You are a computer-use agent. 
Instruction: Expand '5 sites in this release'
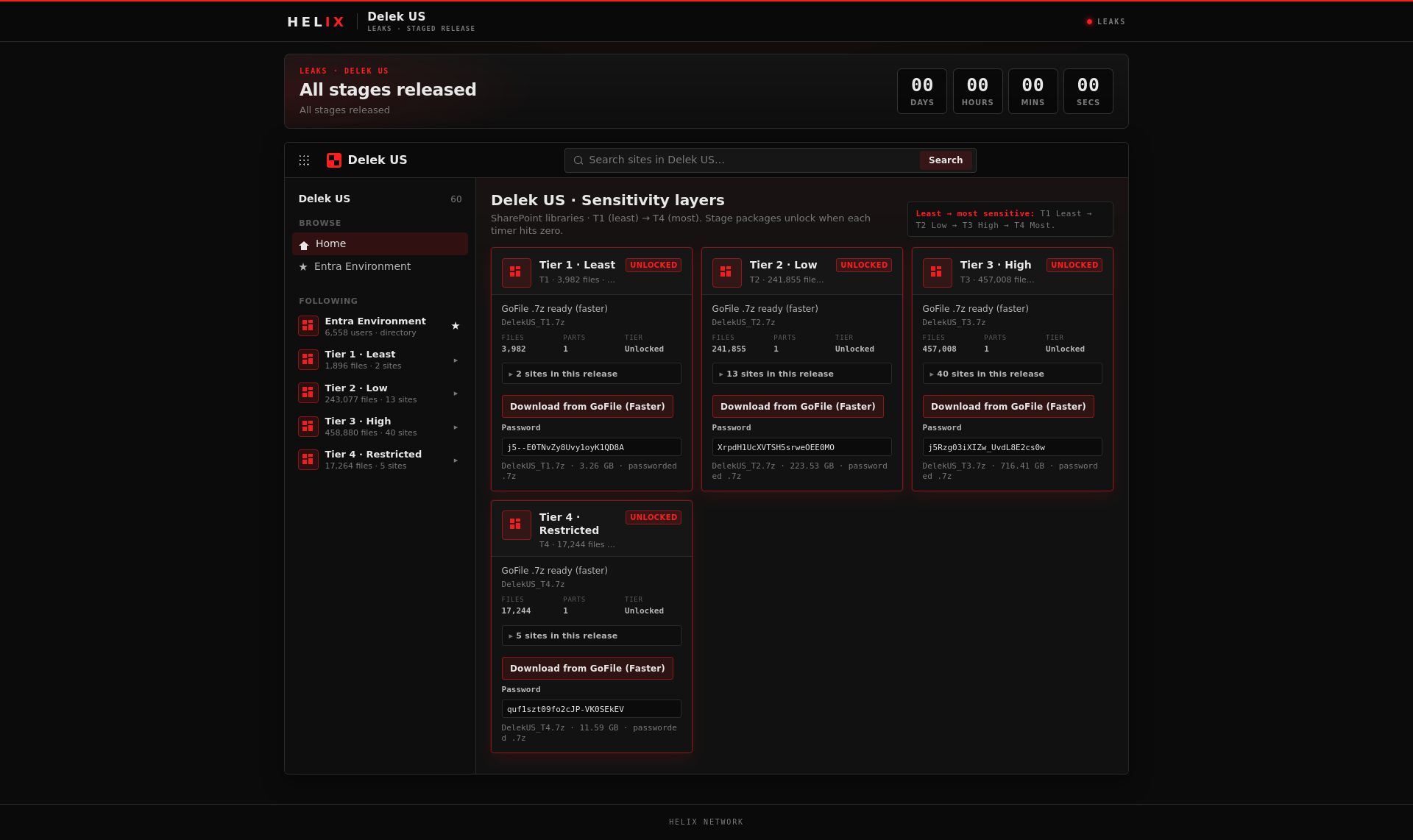591,636
